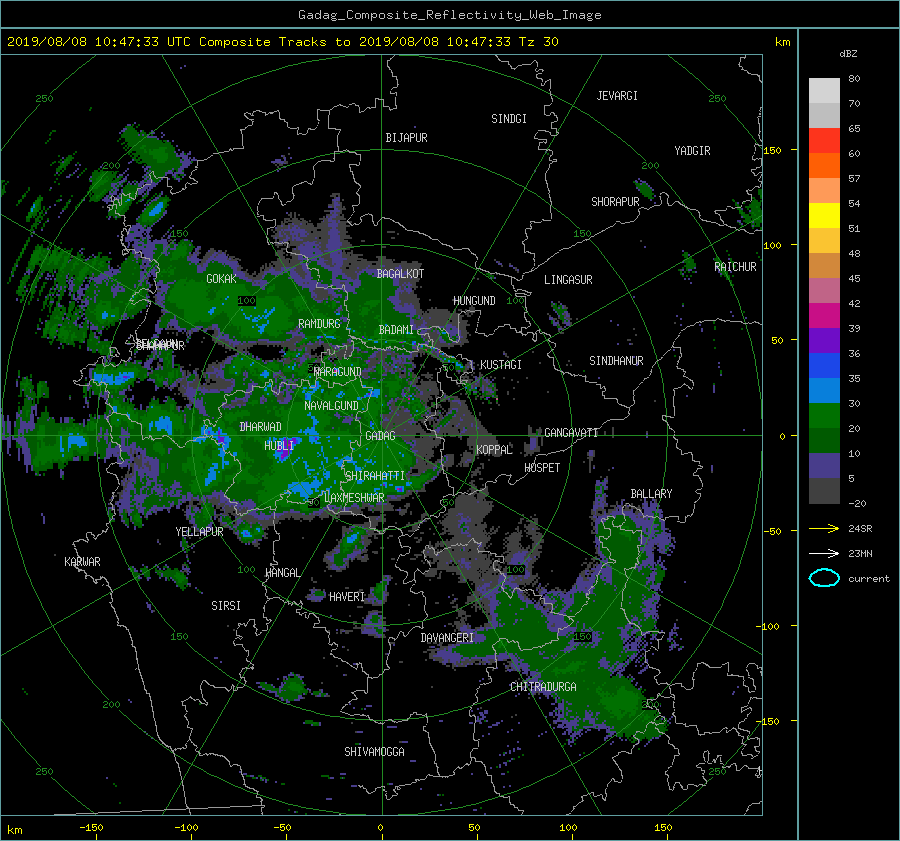The width and height of the screenshot is (900, 841).
Task: Click the red 60 dBZ color swatch
Action: tap(824, 140)
